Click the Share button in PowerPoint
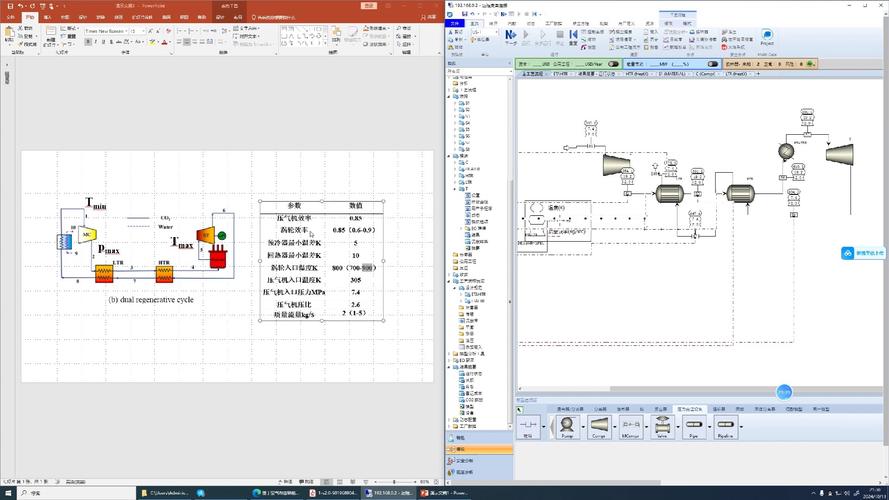889x500 pixels. pos(429,18)
